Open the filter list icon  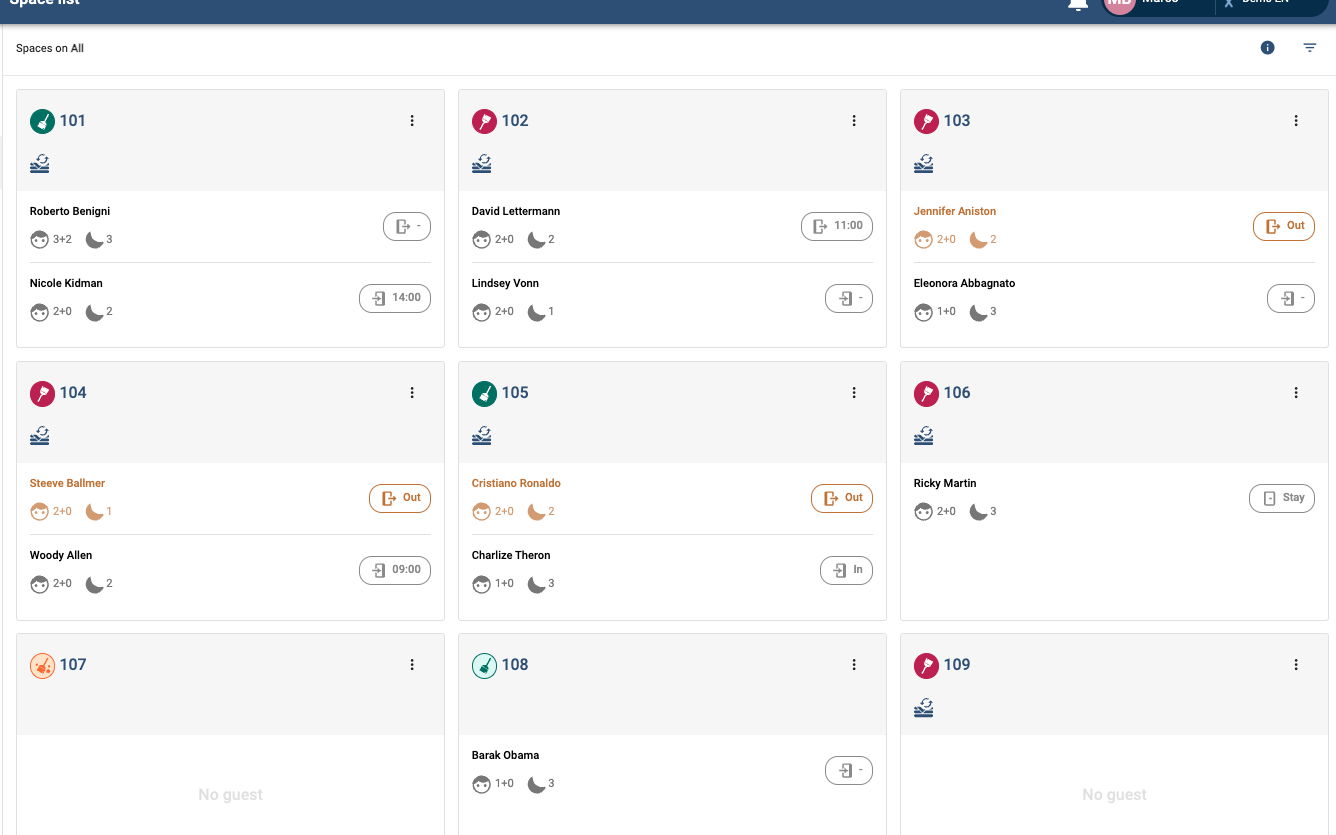click(1310, 48)
